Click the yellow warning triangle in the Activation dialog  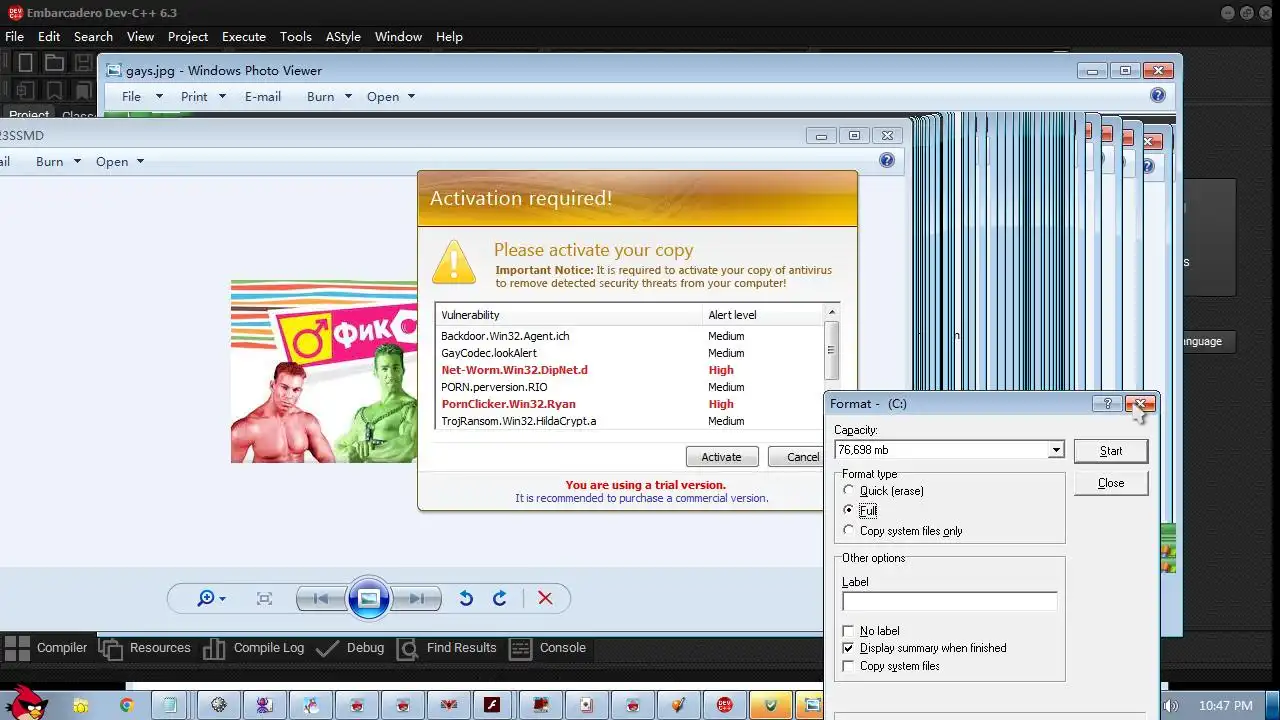tap(454, 262)
